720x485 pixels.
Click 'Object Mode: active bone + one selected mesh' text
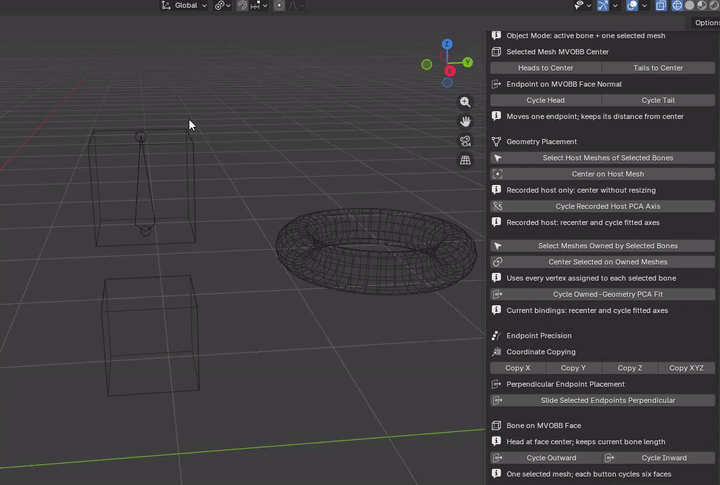click(x=585, y=36)
